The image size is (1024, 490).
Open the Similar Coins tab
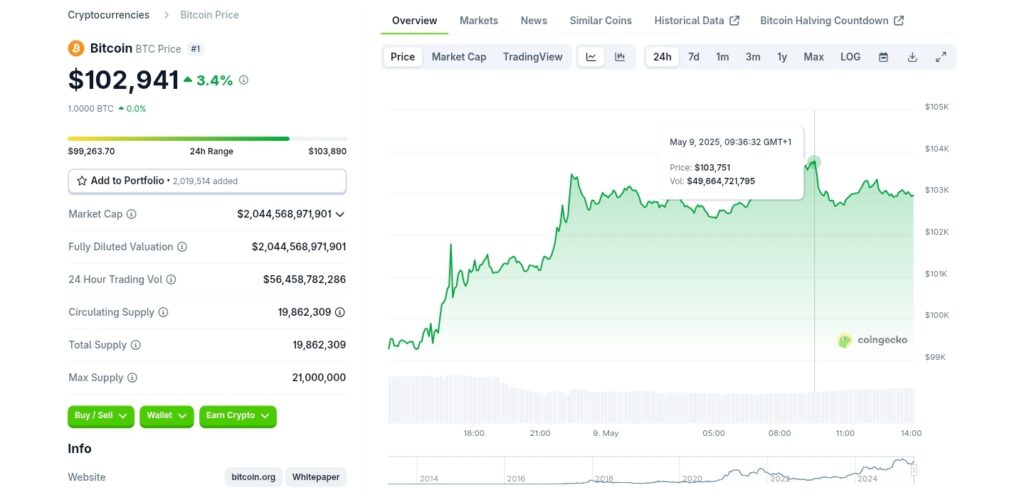tap(601, 20)
